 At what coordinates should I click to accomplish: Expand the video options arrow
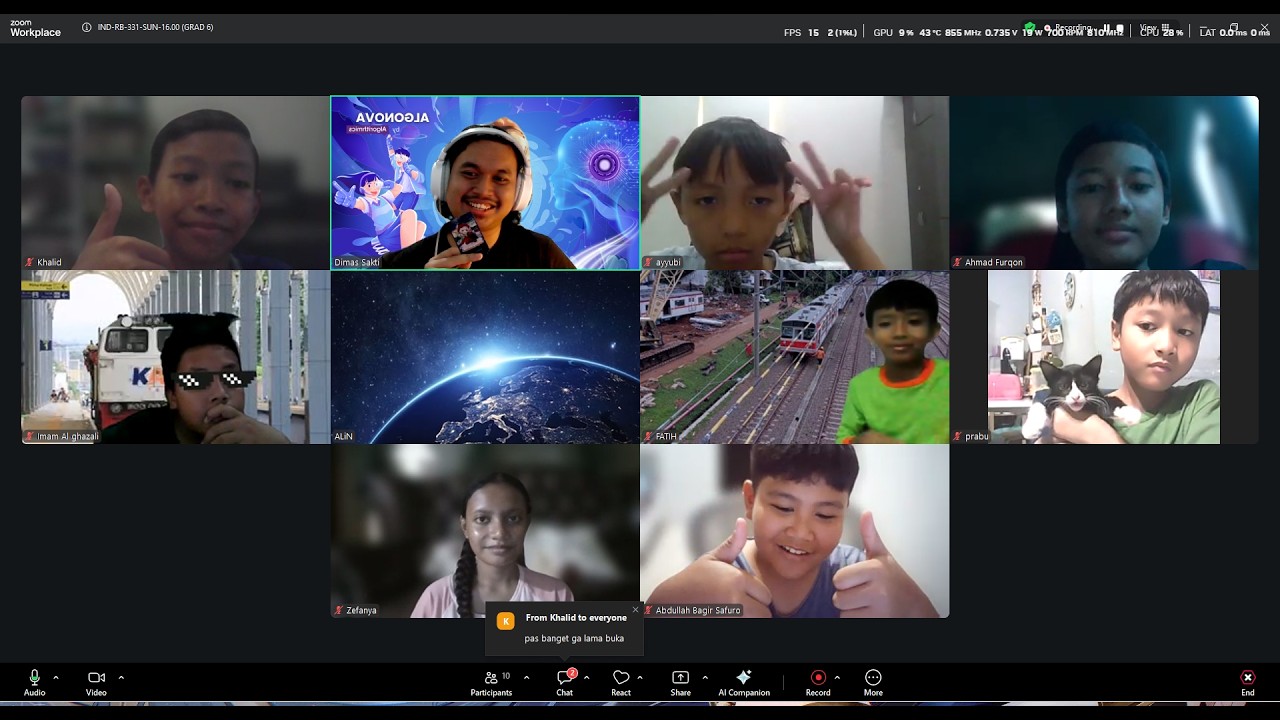(x=121, y=677)
